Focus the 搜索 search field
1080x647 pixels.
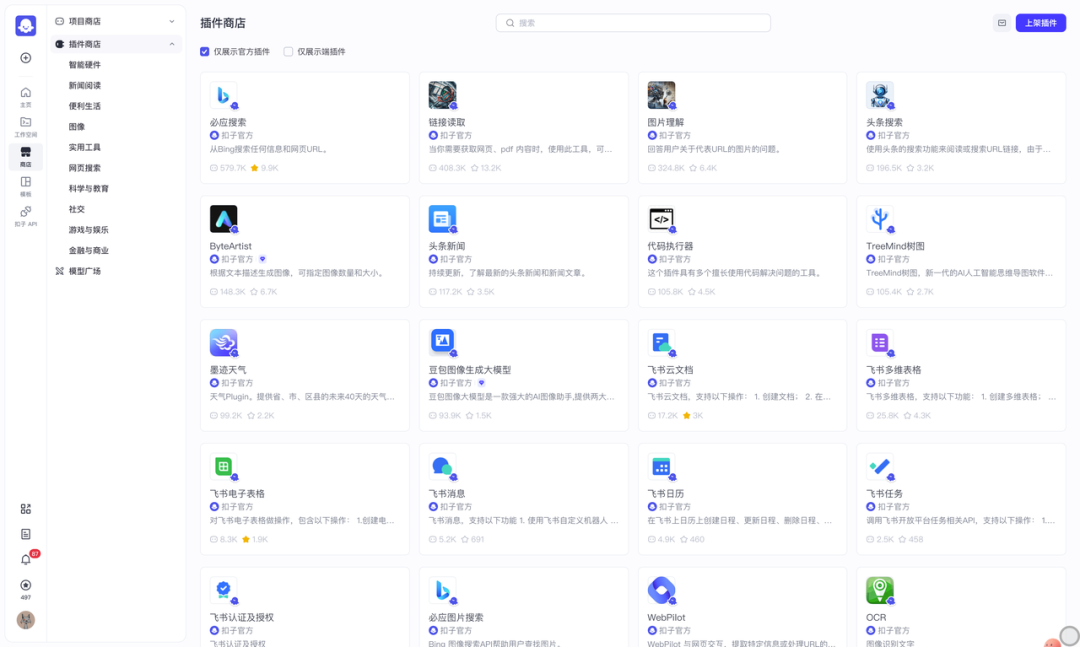633,23
